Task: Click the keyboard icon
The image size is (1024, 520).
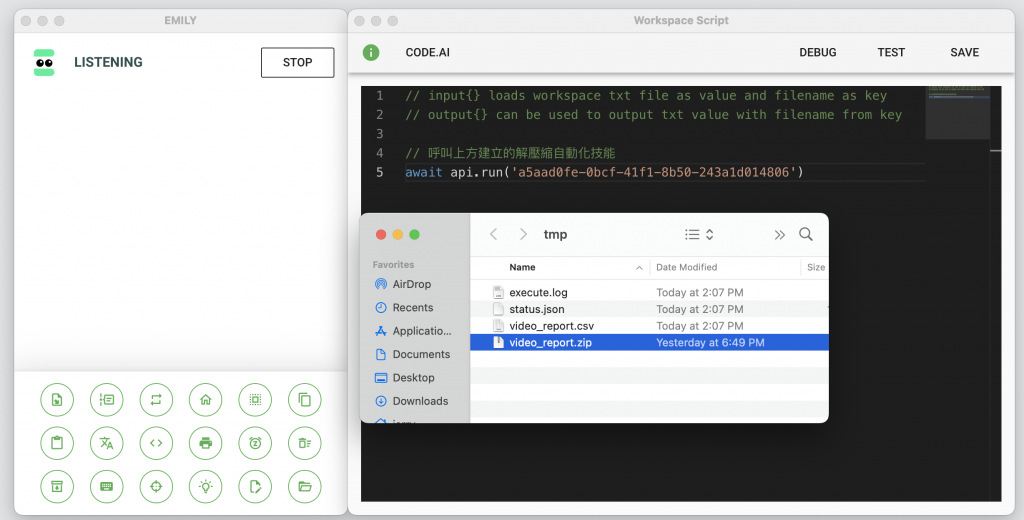Action: [x=106, y=487]
